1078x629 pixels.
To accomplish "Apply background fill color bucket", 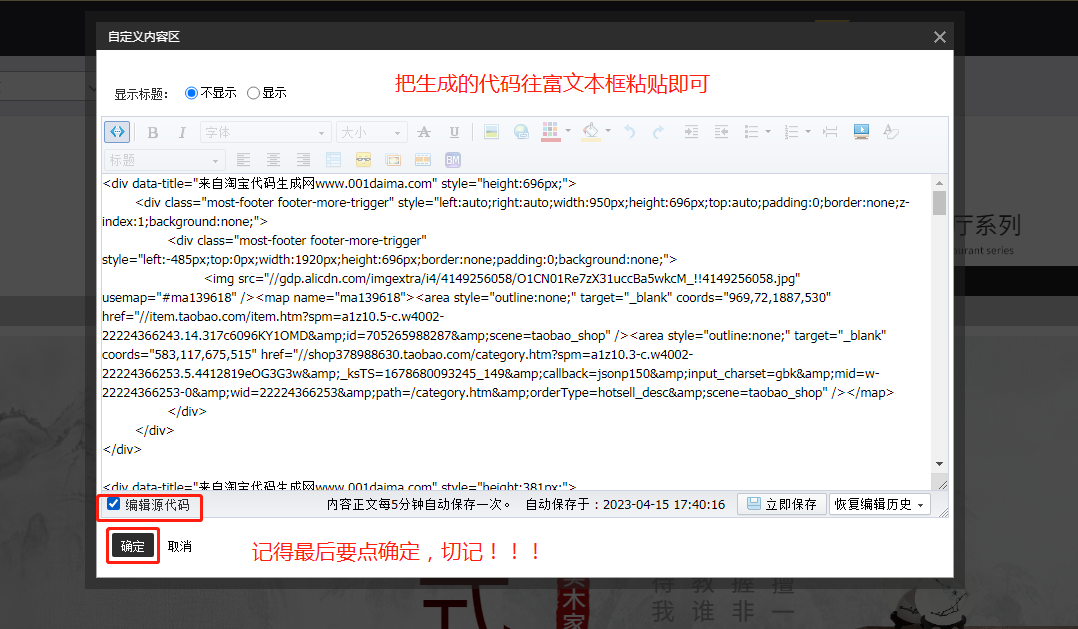I will (590, 131).
